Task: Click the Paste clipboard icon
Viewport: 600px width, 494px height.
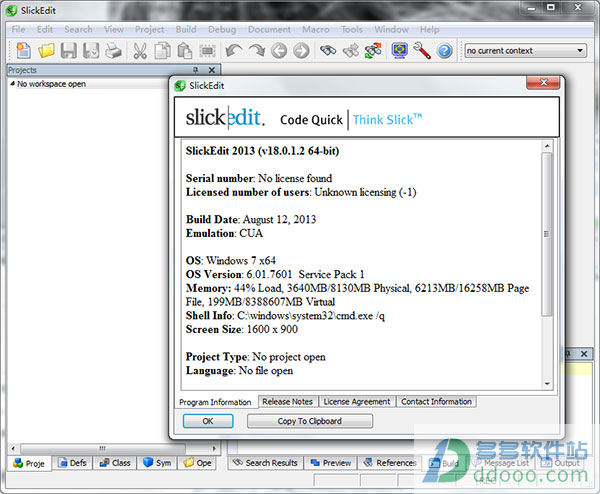Action: pos(184,51)
